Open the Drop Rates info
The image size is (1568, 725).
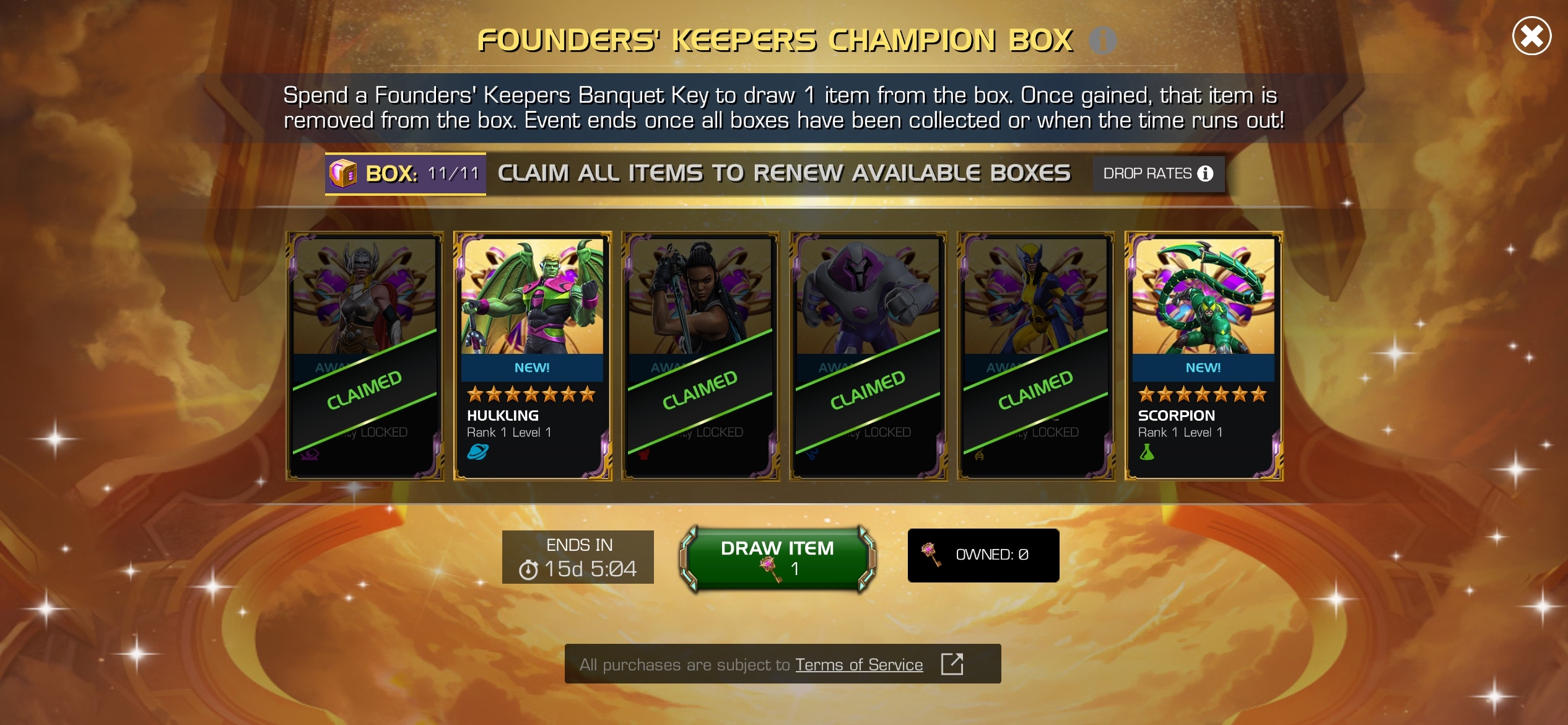[1159, 174]
